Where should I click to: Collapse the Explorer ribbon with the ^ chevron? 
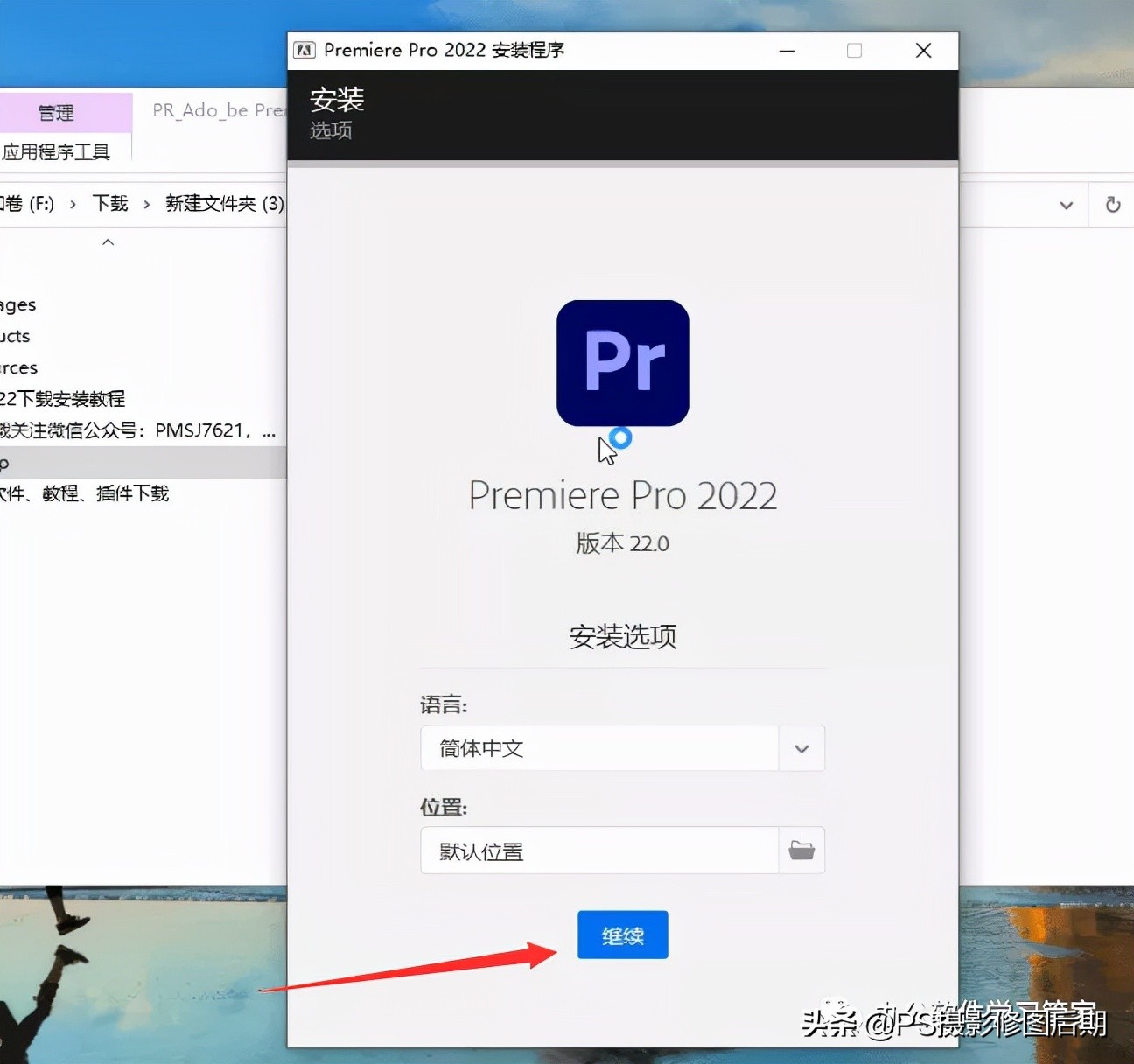pyautogui.click(x=108, y=241)
